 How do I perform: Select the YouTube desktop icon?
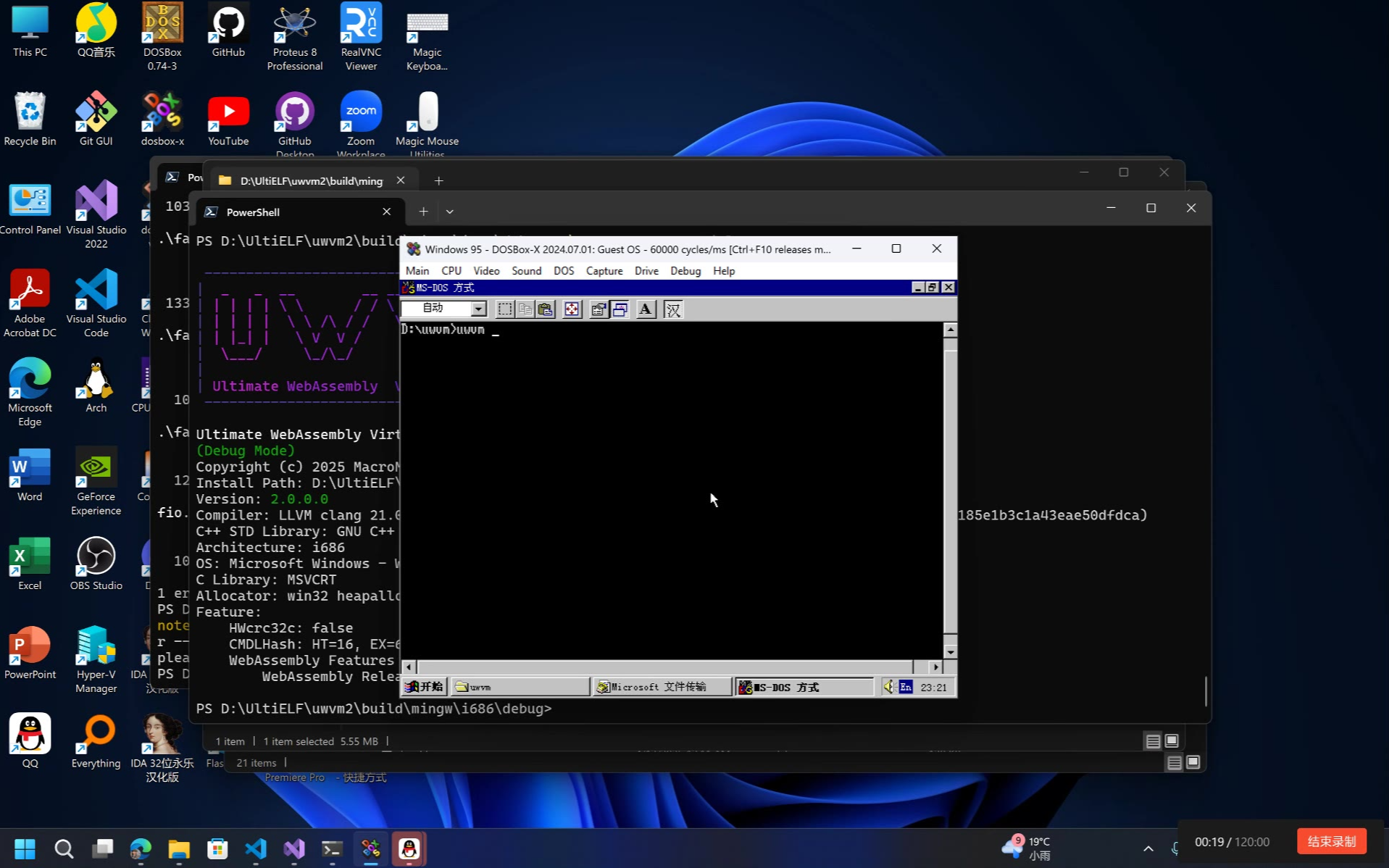point(228,120)
